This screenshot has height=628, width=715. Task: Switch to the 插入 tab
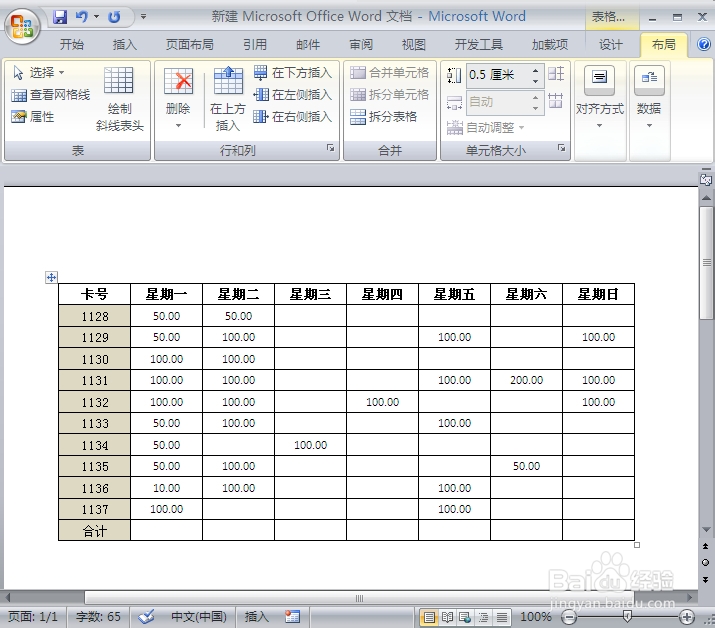coord(124,45)
